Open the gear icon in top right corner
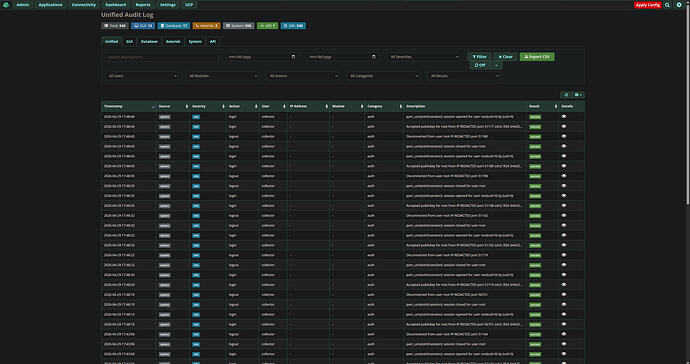The height and width of the screenshot is (364, 690). [679, 5]
